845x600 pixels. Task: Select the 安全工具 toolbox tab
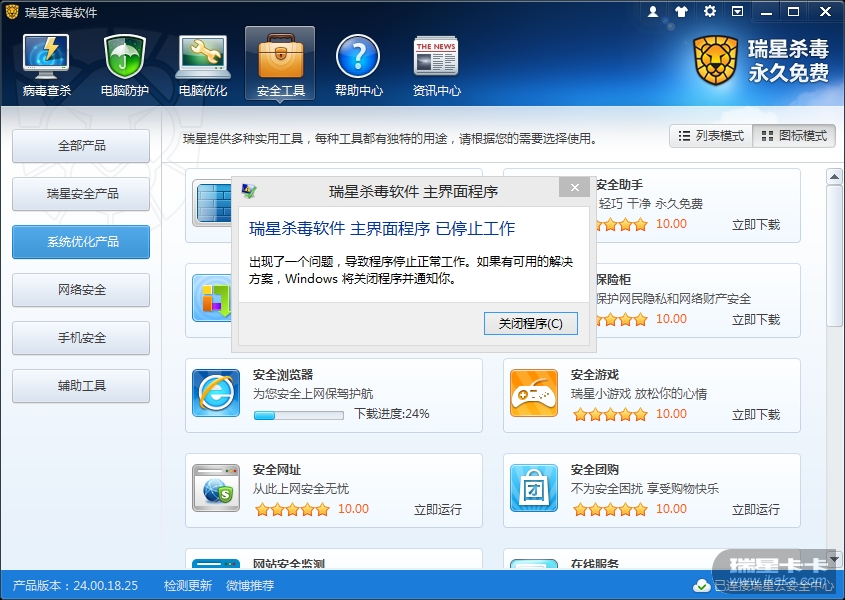pos(280,64)
